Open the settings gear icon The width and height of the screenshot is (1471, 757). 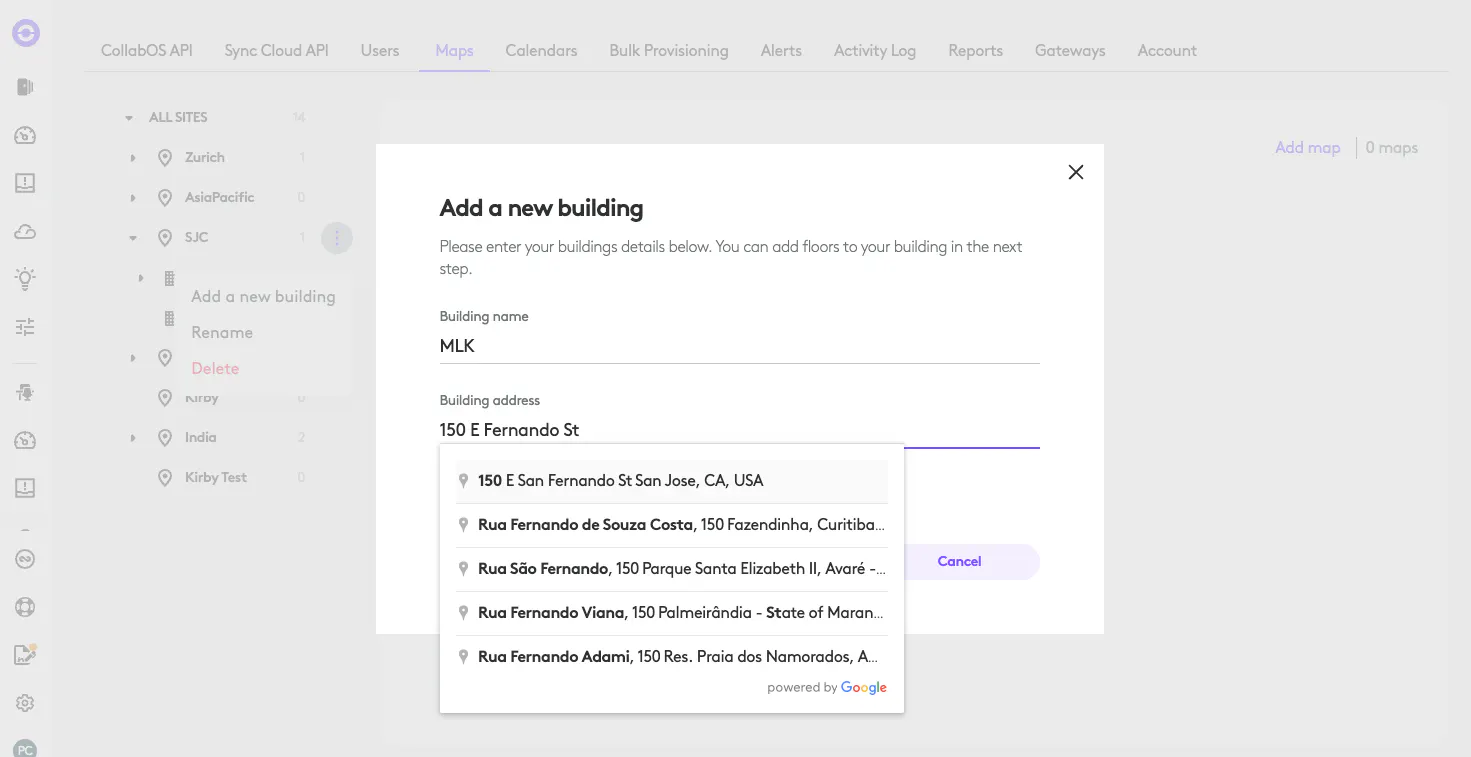tap(25, 703)
